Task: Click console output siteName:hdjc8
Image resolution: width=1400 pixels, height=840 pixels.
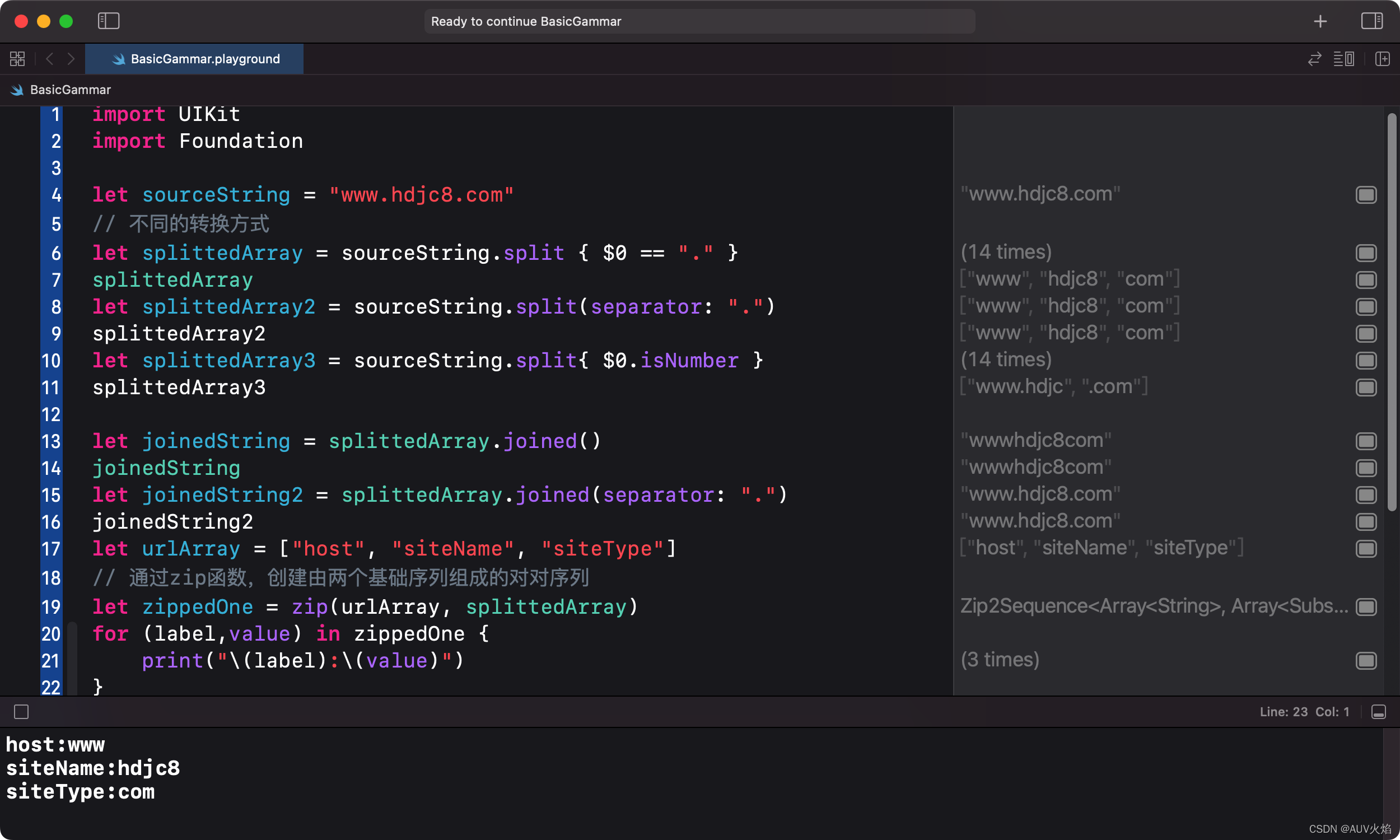Action: [x=93, y=768]
